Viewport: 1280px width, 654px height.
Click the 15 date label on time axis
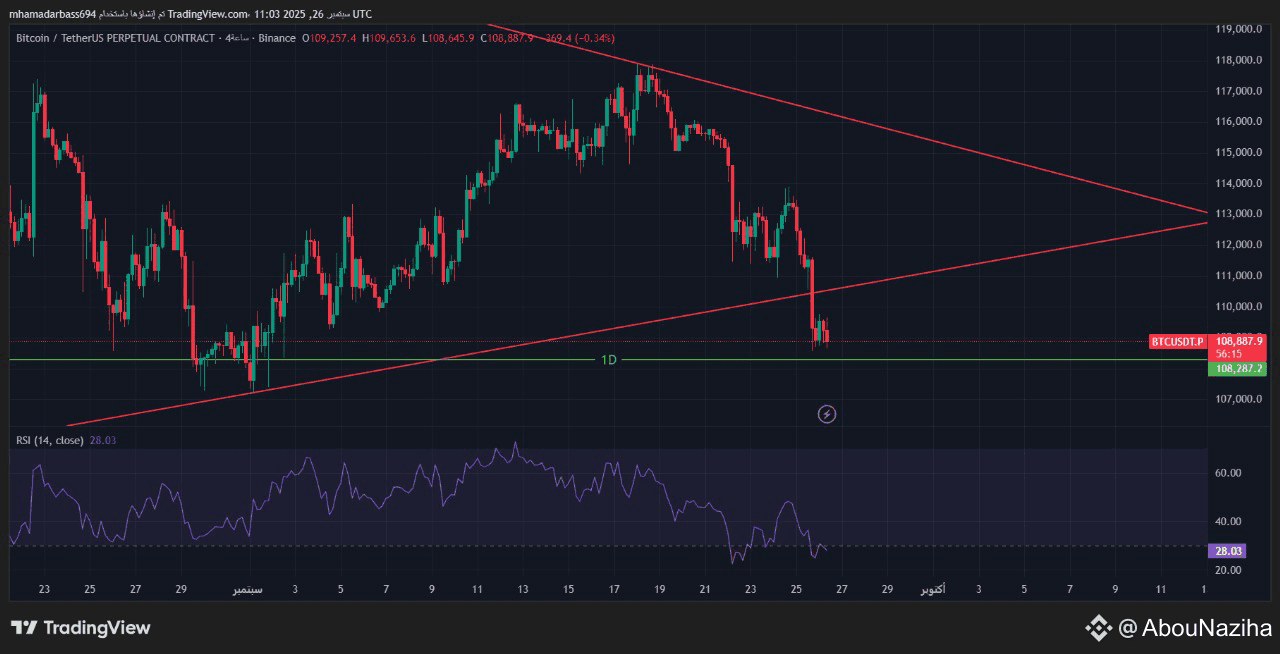point(568,590)
